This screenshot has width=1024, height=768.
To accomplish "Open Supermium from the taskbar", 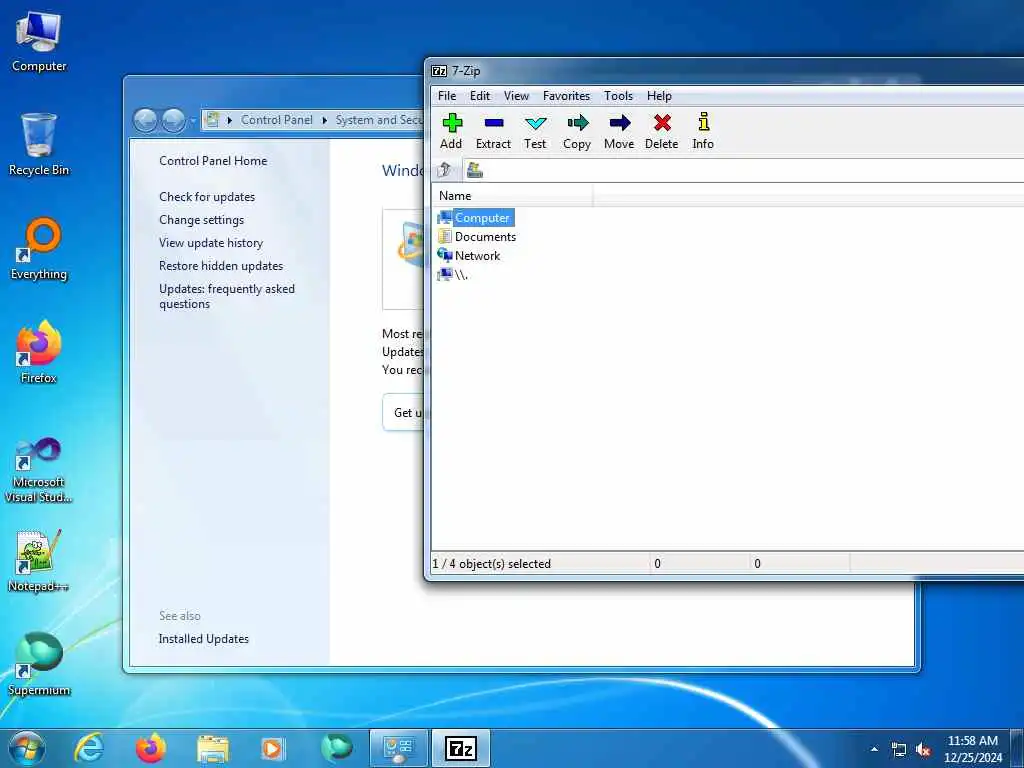I will pyautogui.click(x=336, y=748).
